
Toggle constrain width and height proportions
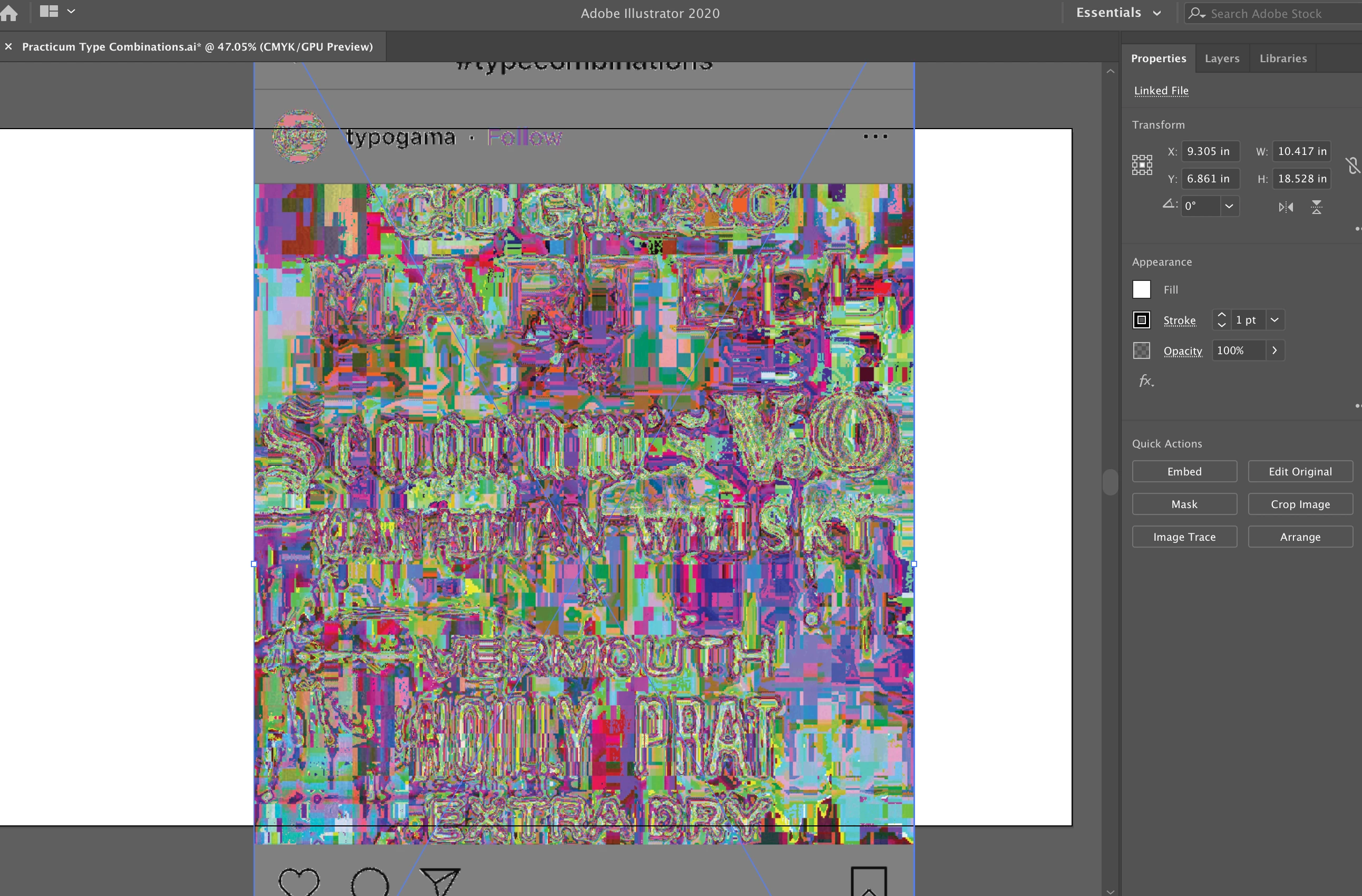pyautogui.click(x=1353, y=165)
